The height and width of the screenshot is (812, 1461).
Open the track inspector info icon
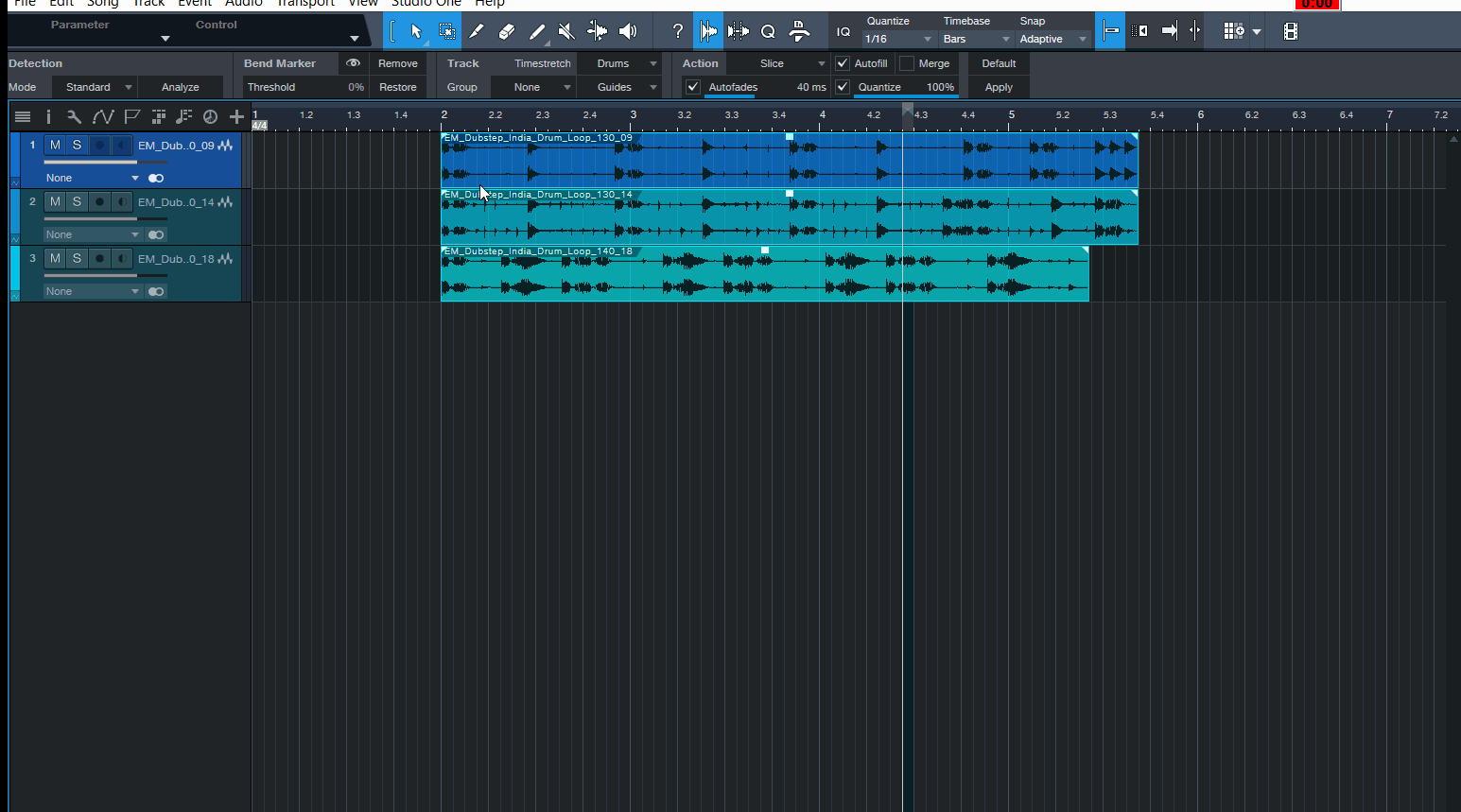pos(48,116)
